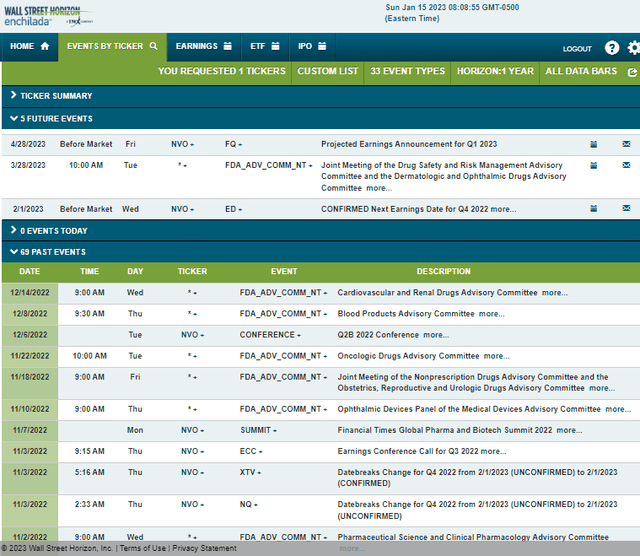Screen dimensions: 640x556
Task: Email the 3/28/2023 FDA meeting event
Action: point(626,165)
